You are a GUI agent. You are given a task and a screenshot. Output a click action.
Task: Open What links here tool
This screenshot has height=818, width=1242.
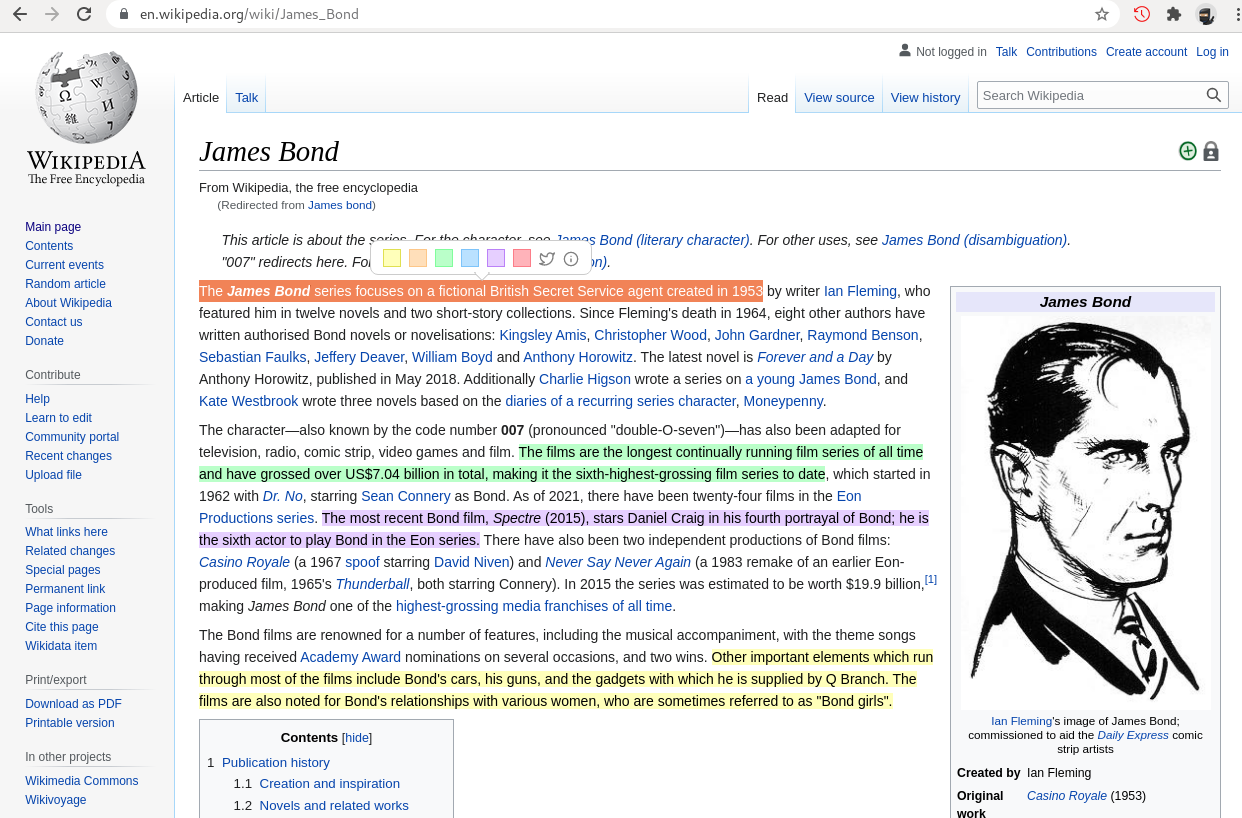(66, 532)
